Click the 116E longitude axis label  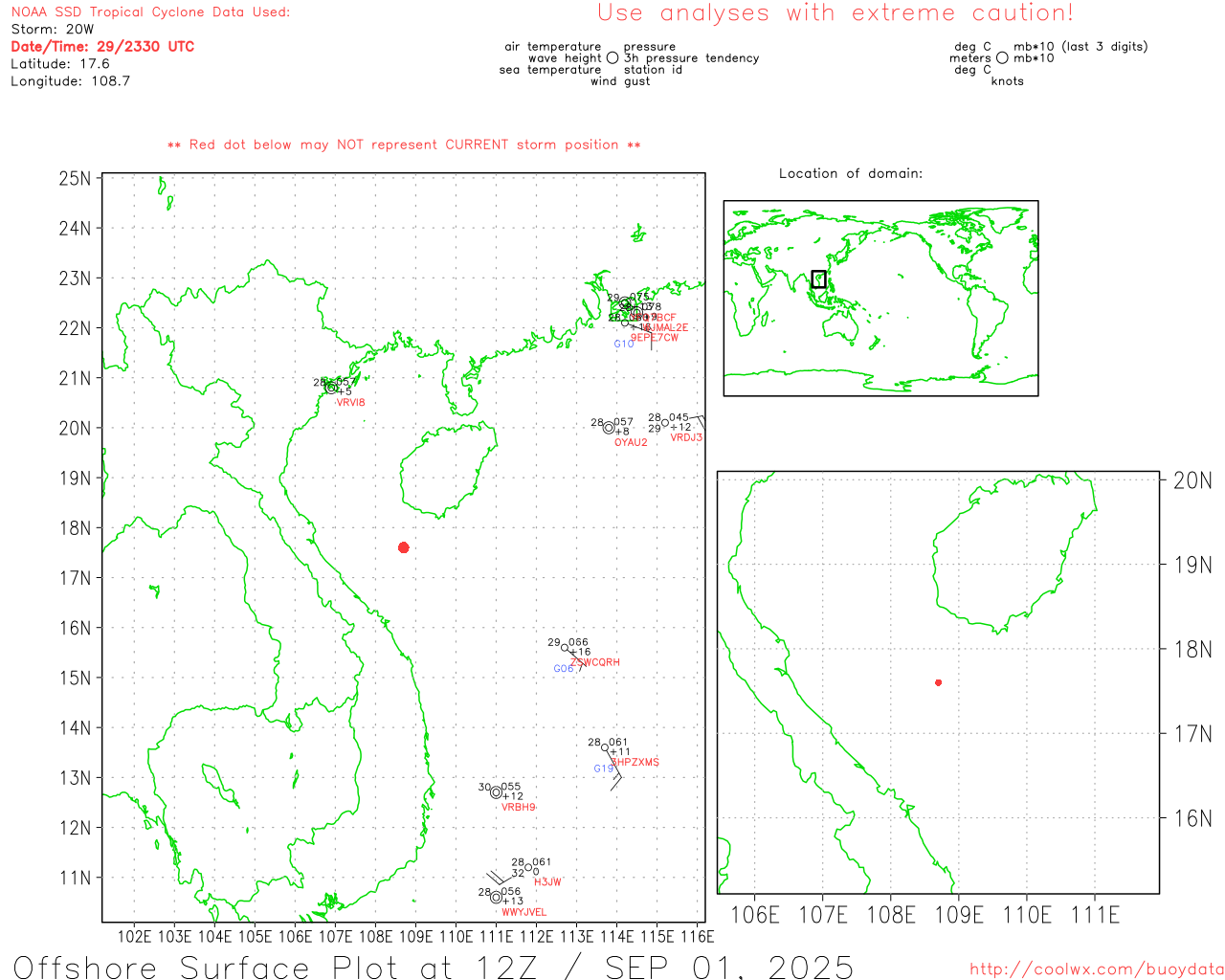697,937
